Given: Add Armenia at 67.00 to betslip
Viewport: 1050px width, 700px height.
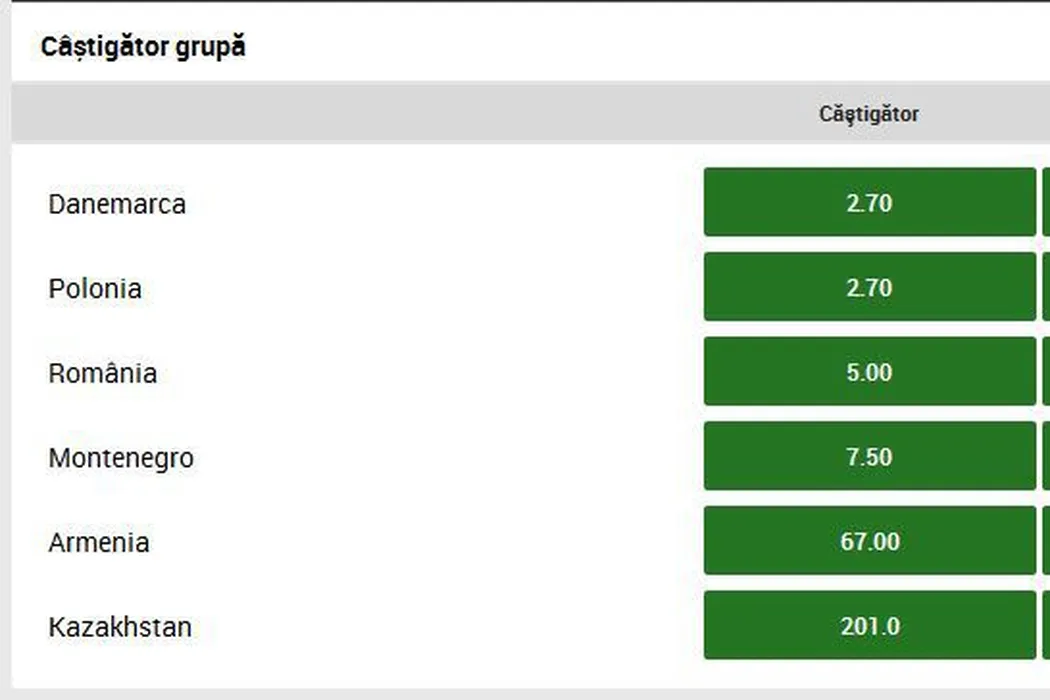Looking at the screenshot, I should pos(869,541).
